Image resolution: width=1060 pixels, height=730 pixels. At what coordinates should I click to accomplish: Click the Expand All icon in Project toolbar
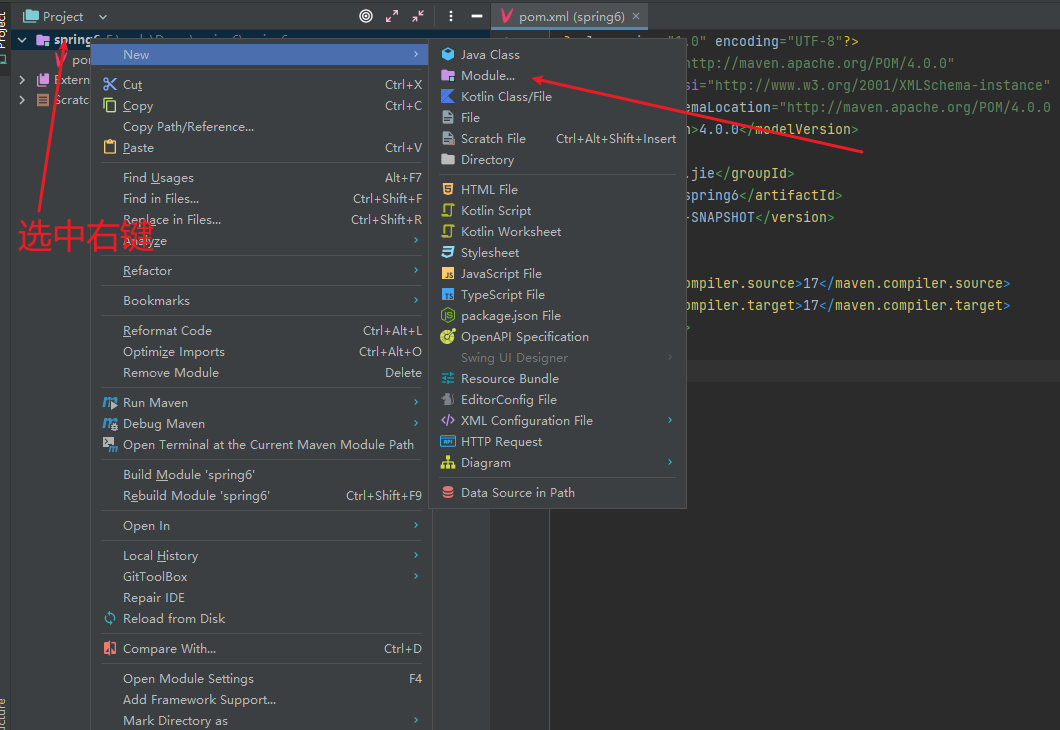click(x=392, y=16)
